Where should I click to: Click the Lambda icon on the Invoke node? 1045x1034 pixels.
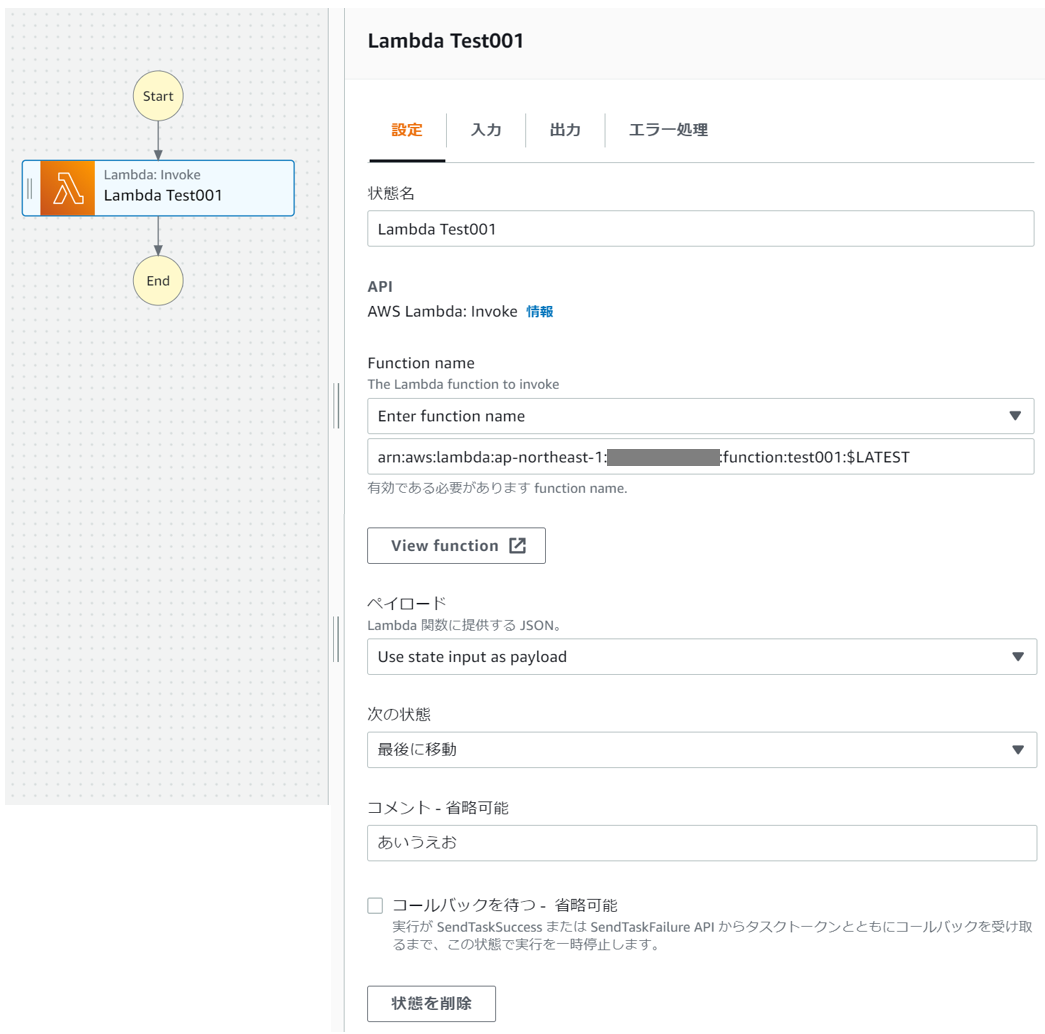pos(66,188)
